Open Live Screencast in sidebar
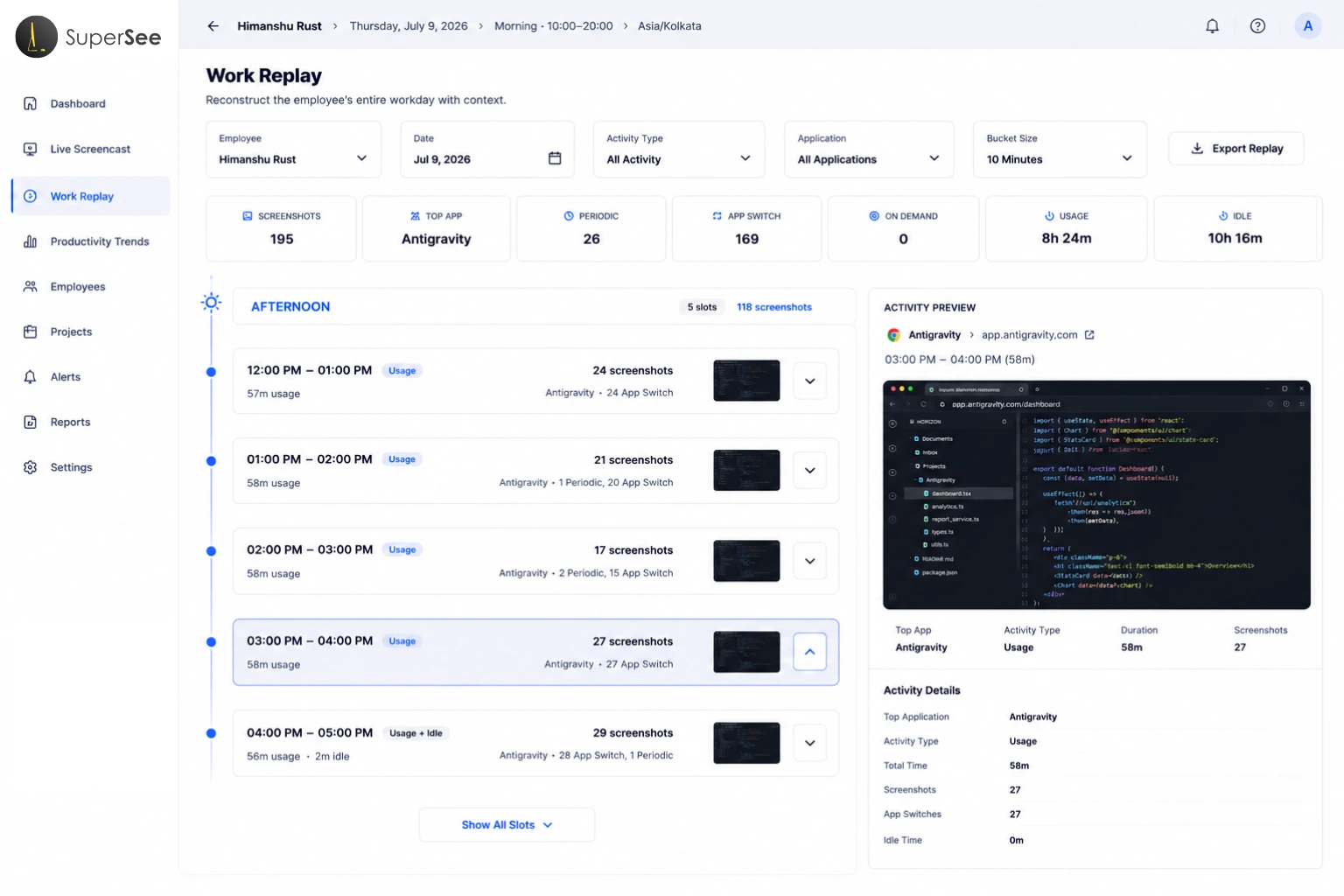 coord(91,149)
